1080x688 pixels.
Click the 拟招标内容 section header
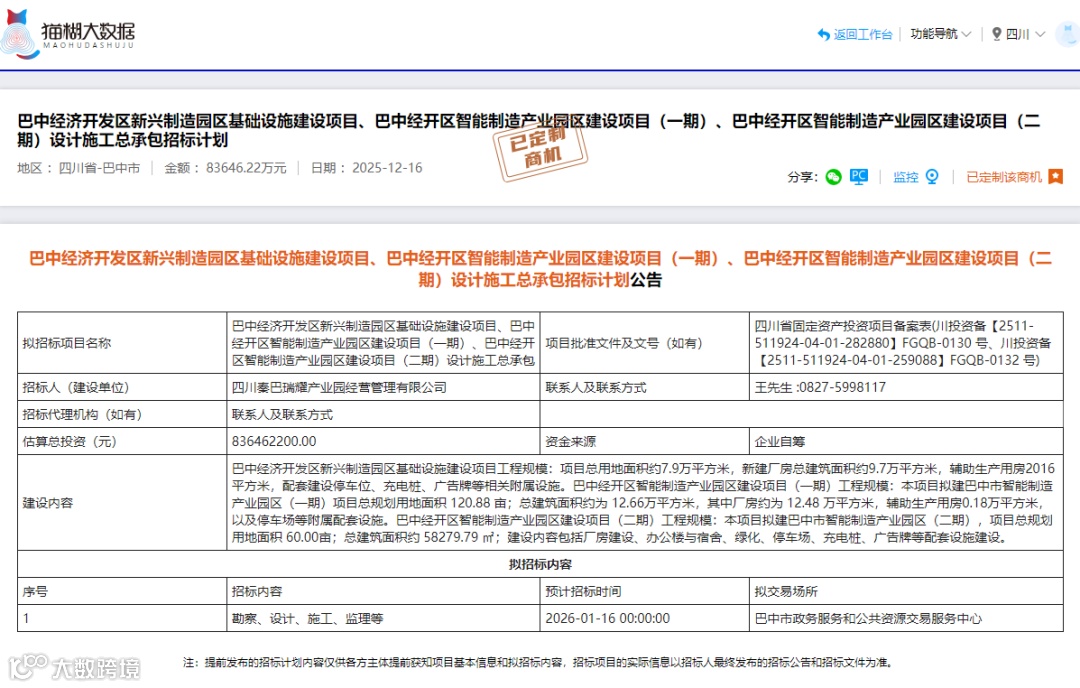click(540, 564)
